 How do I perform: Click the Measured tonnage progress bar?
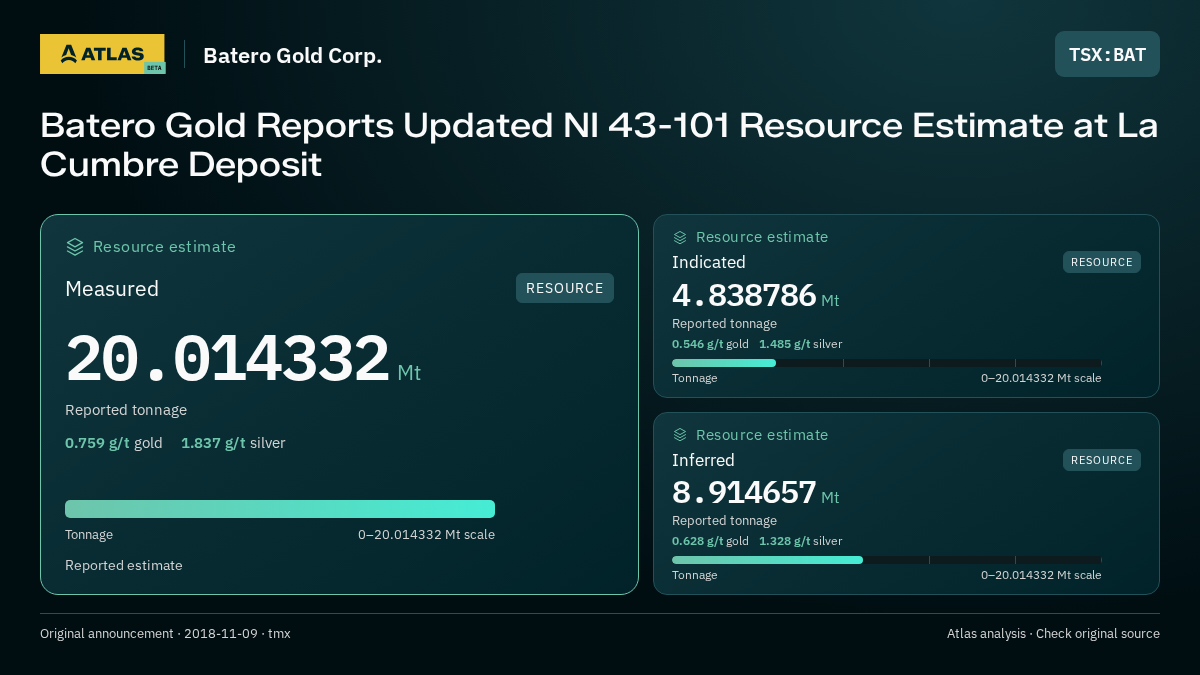point(280,509)
